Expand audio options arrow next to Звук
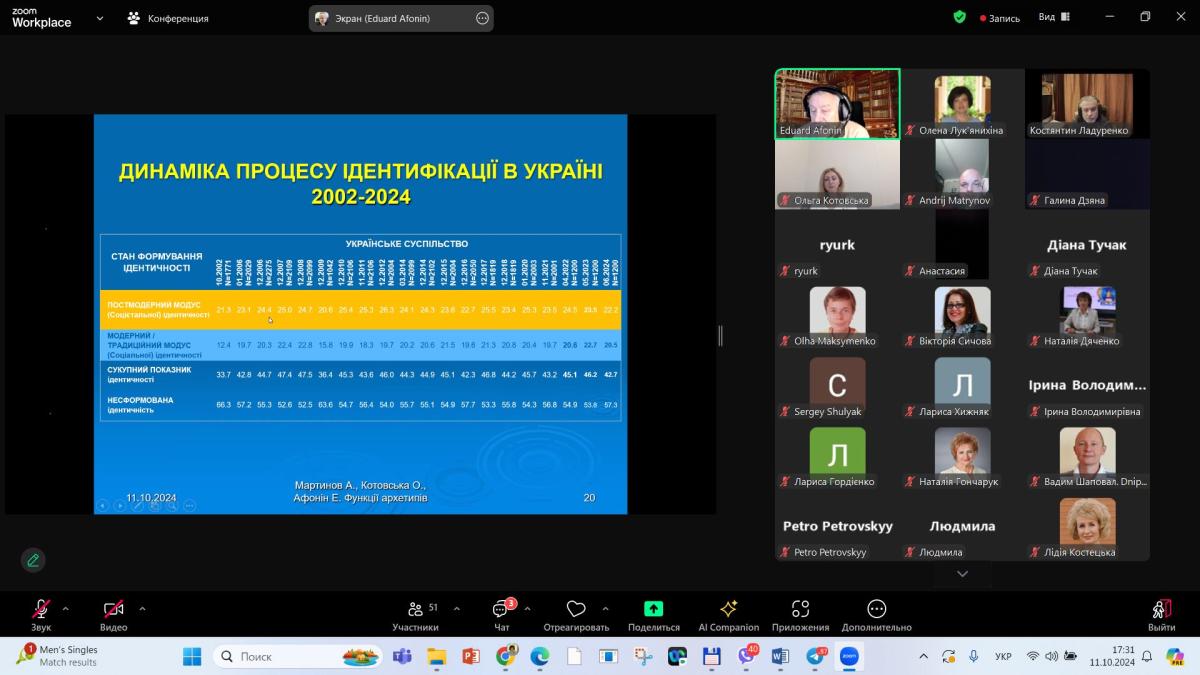Image resolution: width=1200 pixels, height=675 pixels. pyautogui.click(x=66, y=608)
